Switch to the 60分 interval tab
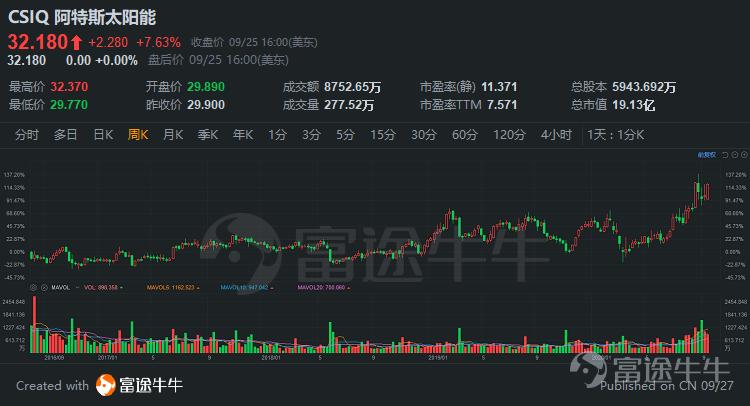This screenshot has width=750, height=406. (464, 134)
